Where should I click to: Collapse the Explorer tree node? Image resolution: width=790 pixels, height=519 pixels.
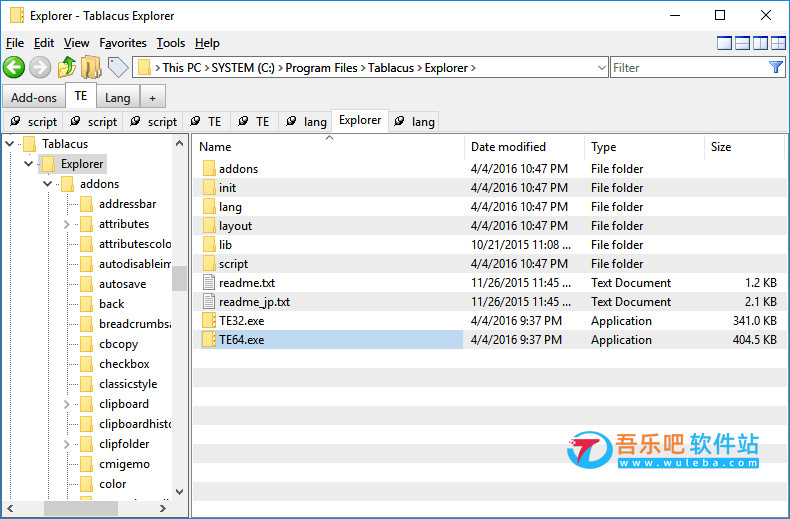(29, 164)
